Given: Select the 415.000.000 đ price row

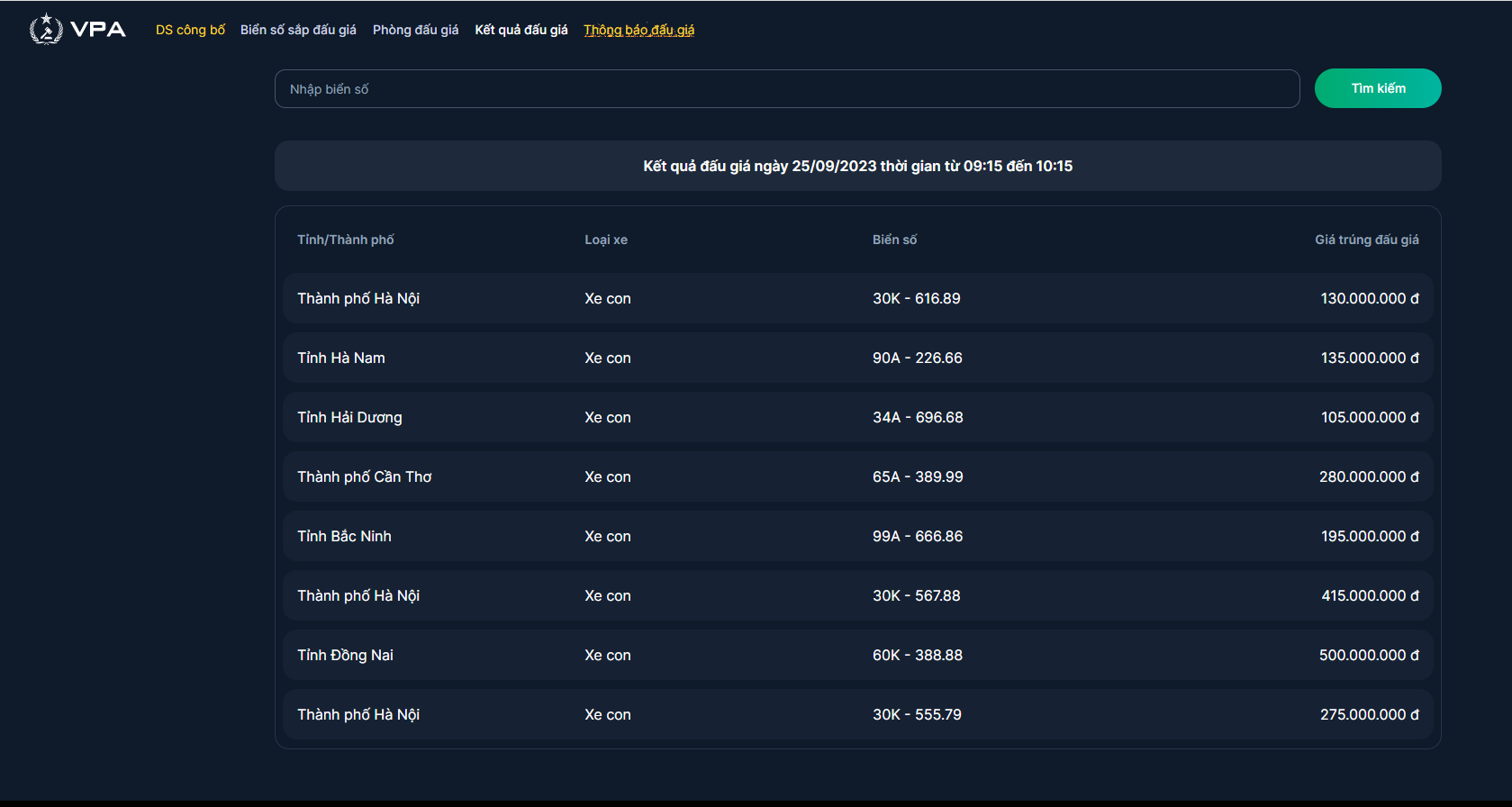Looking at the screenshot, I should tap(857, 595).
